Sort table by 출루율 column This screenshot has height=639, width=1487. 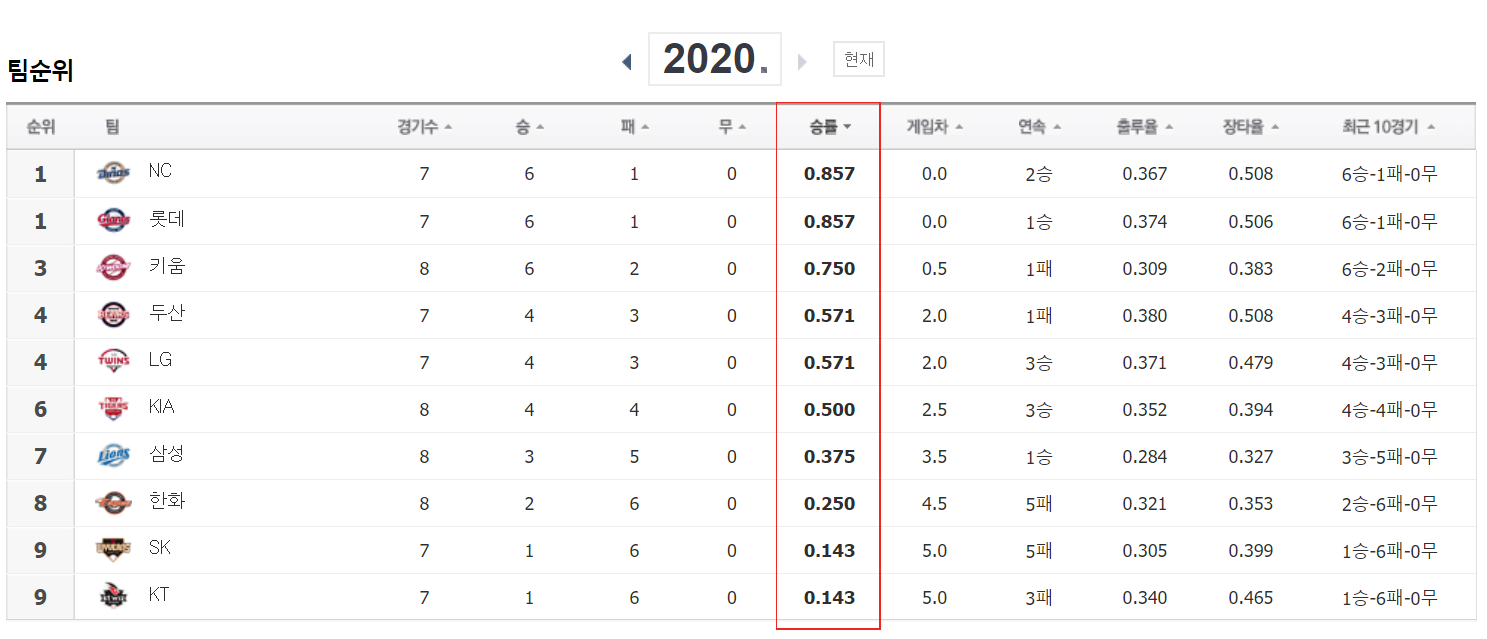1144,127
